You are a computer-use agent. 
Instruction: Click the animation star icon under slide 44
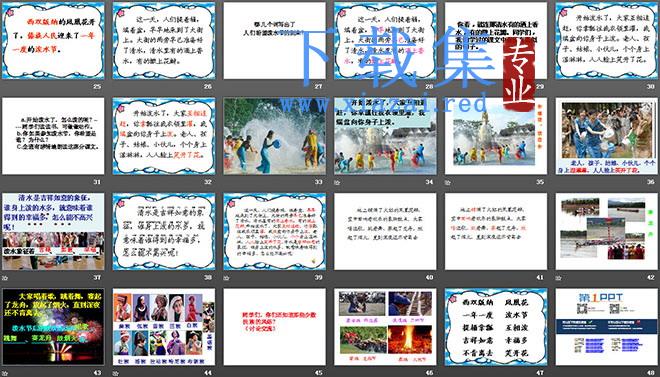(x=115, y=373)
